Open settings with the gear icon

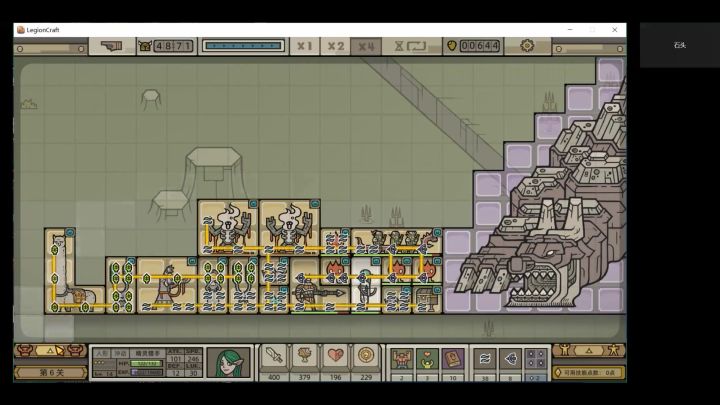pyautogui.click(x=527, y=45)
